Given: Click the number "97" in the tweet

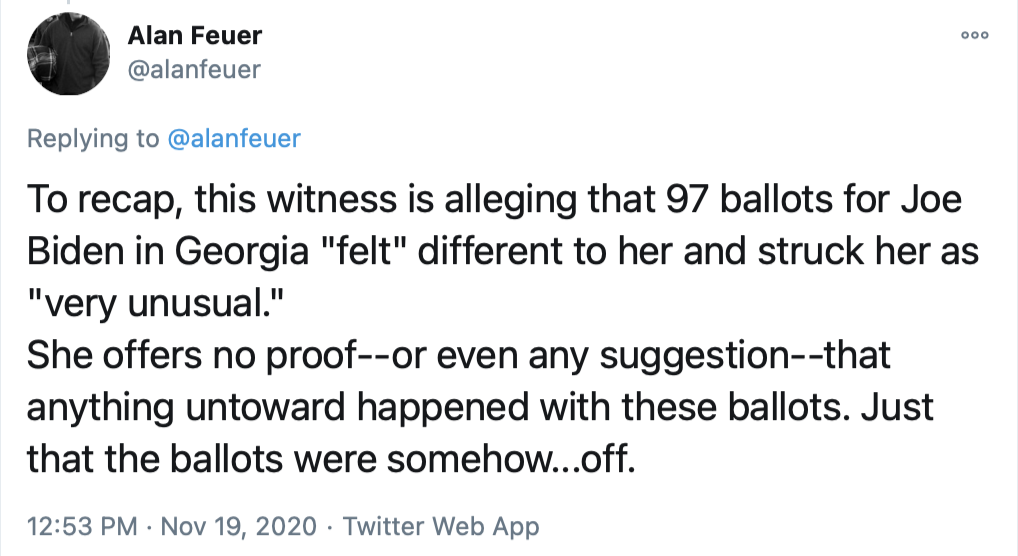Looking at the screenshot, I should click(666, 200).
